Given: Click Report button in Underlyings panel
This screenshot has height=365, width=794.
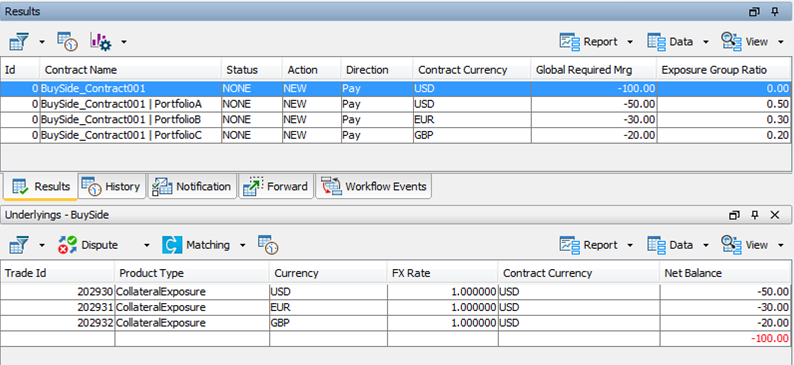Looking at the screenshot, I should pos(588,245).
